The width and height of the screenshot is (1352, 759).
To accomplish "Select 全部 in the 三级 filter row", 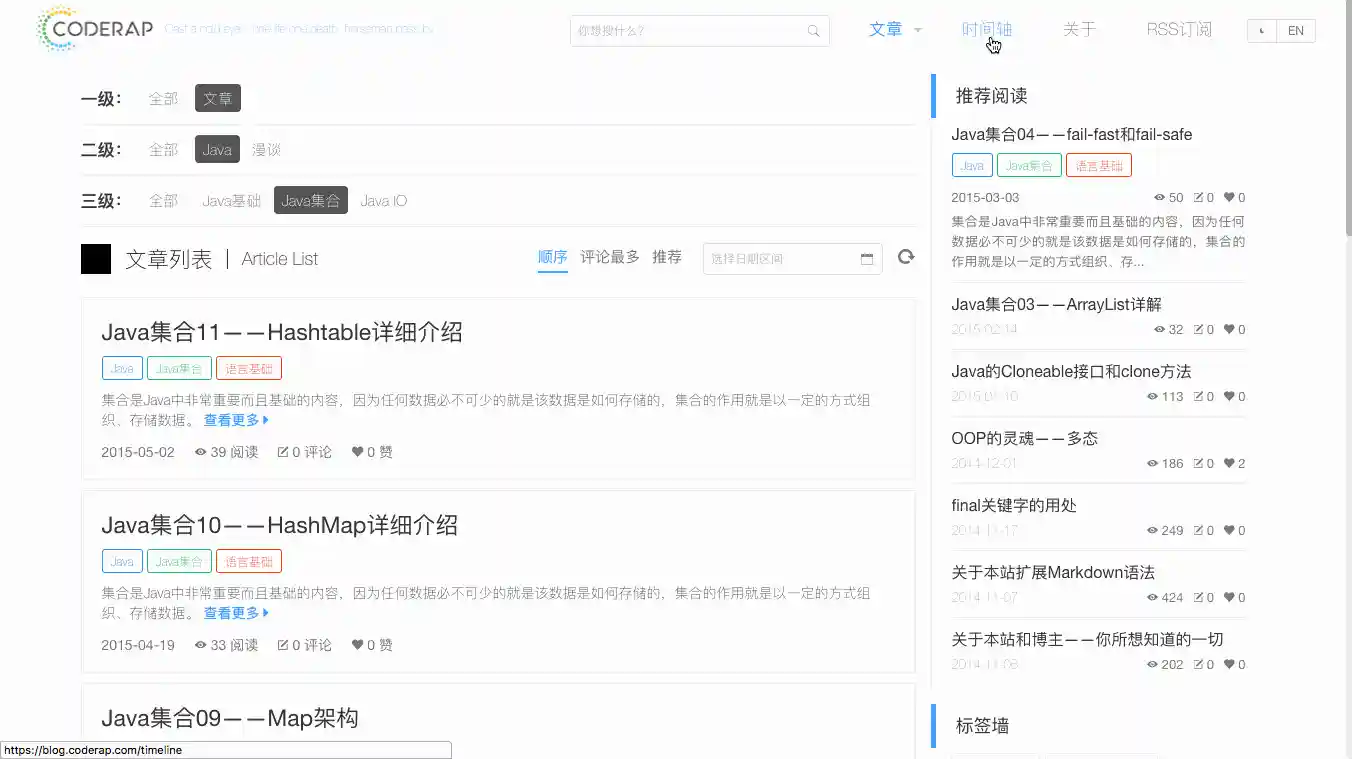I will (x=163, y=200).
